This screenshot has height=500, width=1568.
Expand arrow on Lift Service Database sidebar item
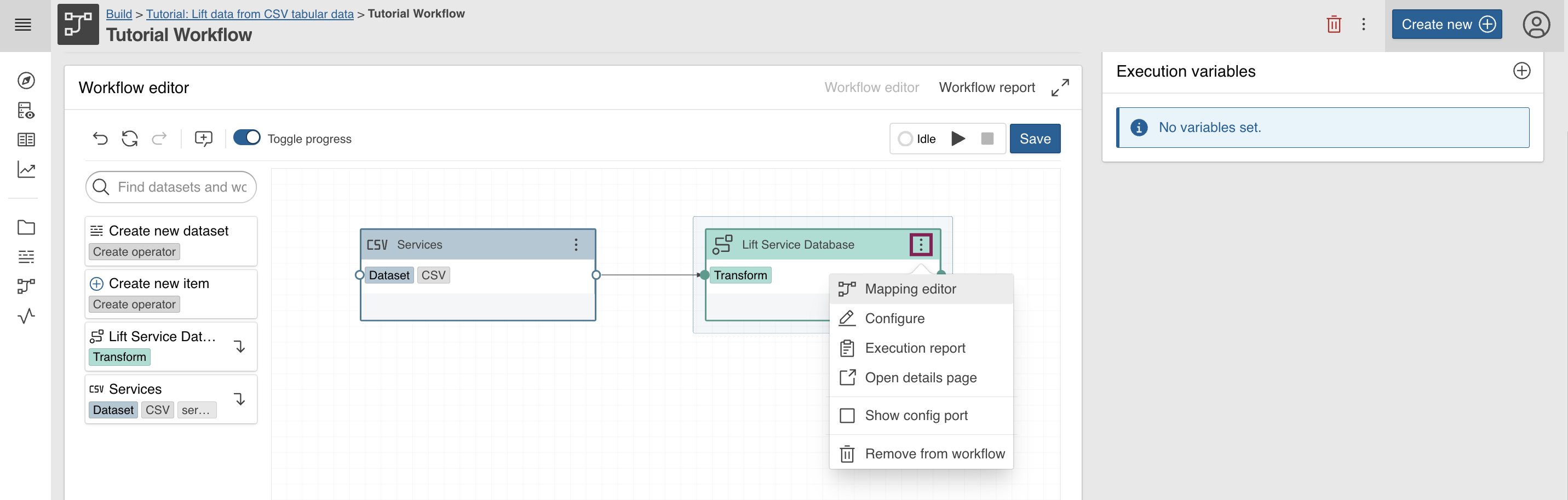click(240, 347)
